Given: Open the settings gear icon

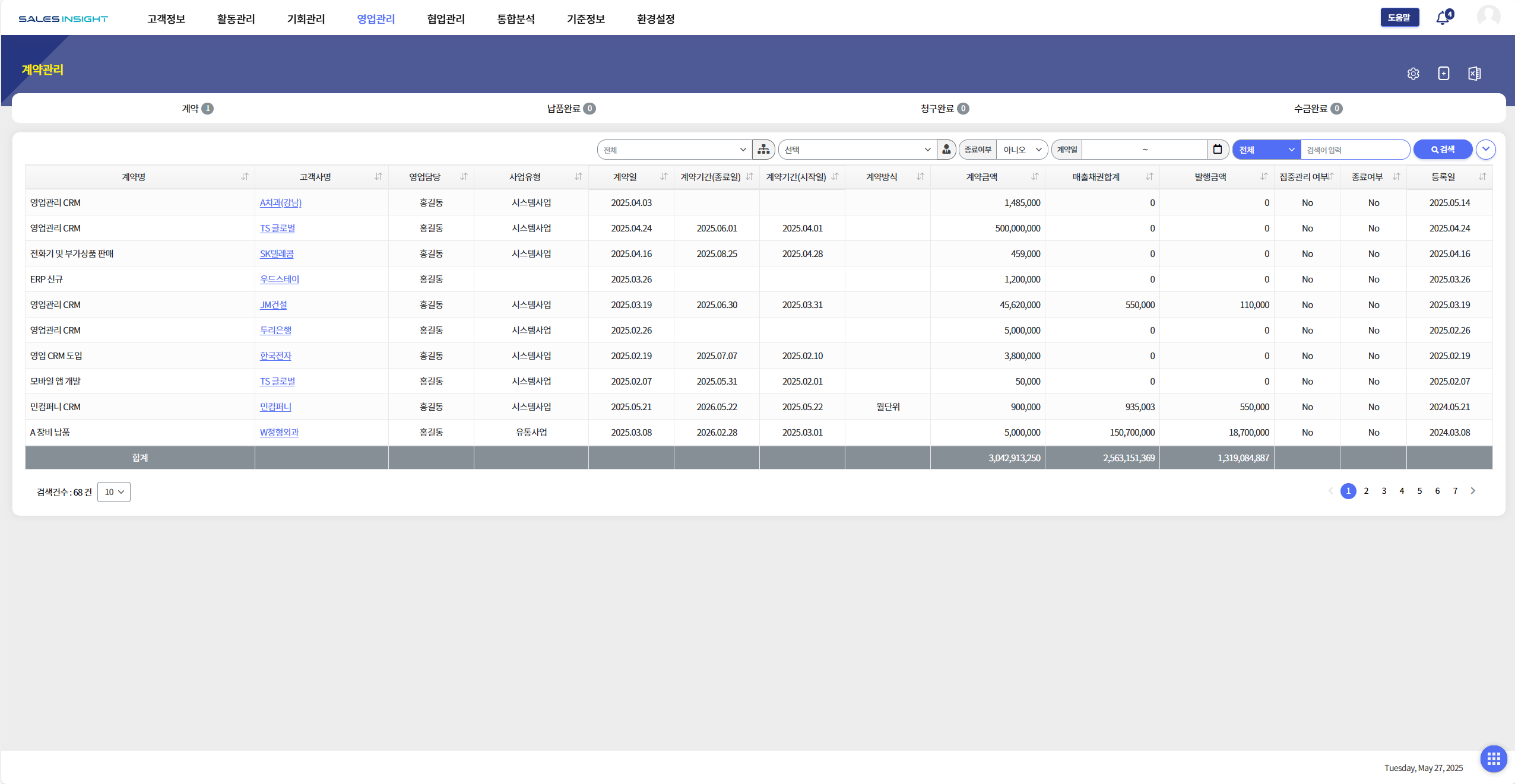Looking at the screenshot, I should click(1413, 74).
